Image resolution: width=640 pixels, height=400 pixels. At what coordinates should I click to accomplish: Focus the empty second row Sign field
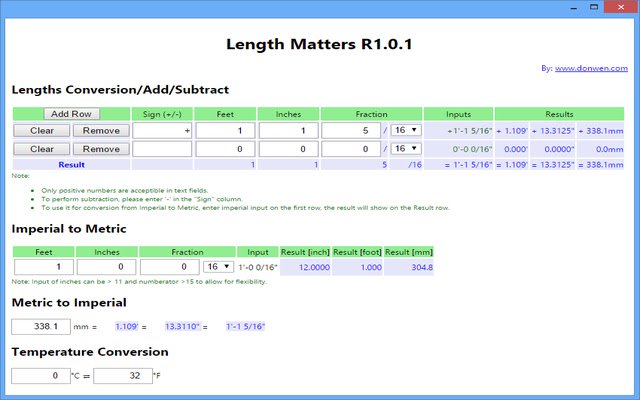162,149
